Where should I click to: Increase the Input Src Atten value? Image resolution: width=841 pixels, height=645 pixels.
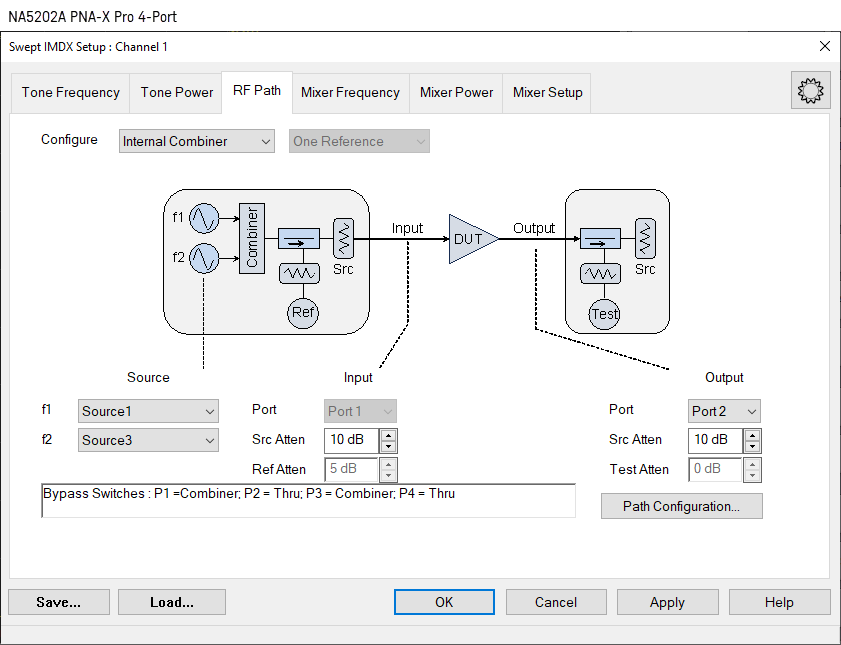coord(388,434)
